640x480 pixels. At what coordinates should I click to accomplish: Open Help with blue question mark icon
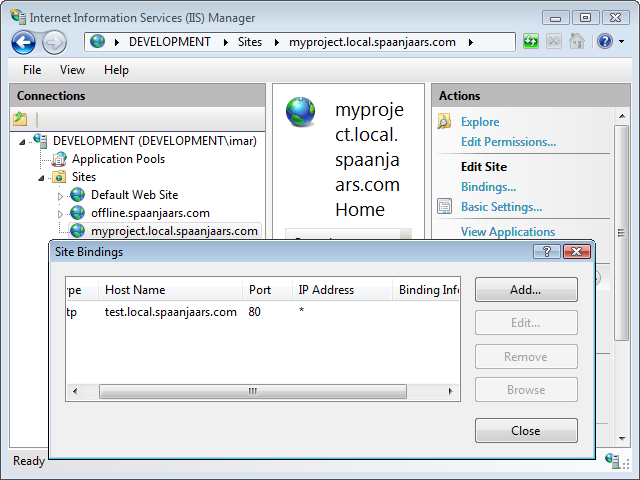(605, 42)
